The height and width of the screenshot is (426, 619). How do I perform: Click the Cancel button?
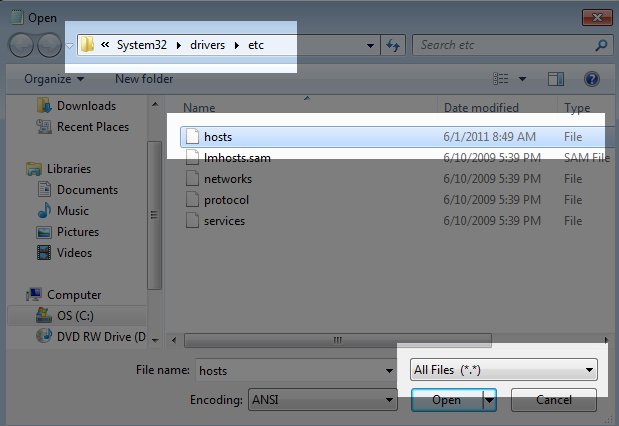coord(554,400)
